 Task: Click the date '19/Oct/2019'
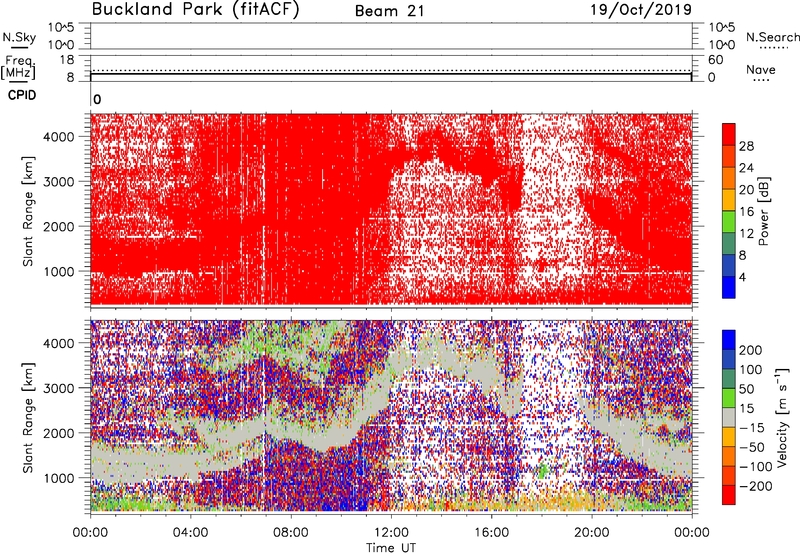tap(641, 10)
